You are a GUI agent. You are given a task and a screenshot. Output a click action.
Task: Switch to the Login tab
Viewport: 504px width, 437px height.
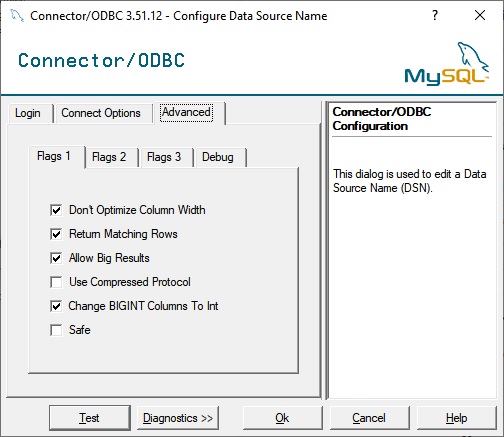(30, 113)
